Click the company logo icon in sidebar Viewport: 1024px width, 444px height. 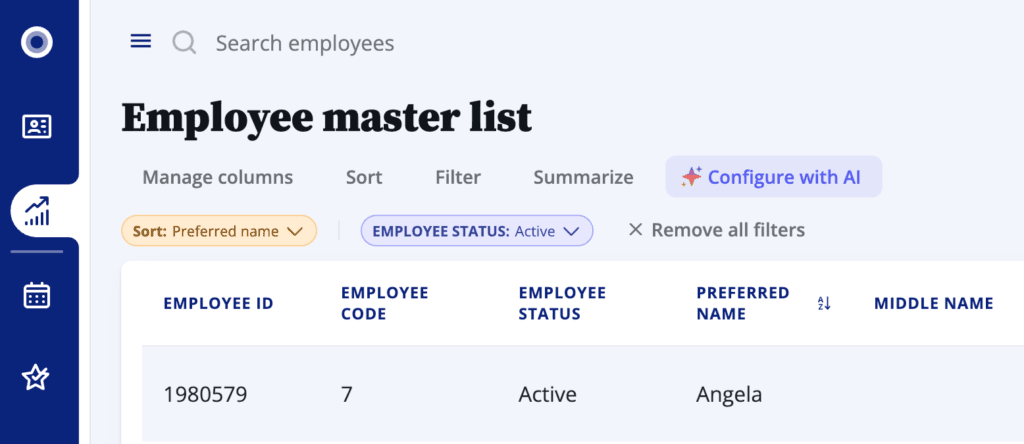click(x=37, y=42)
